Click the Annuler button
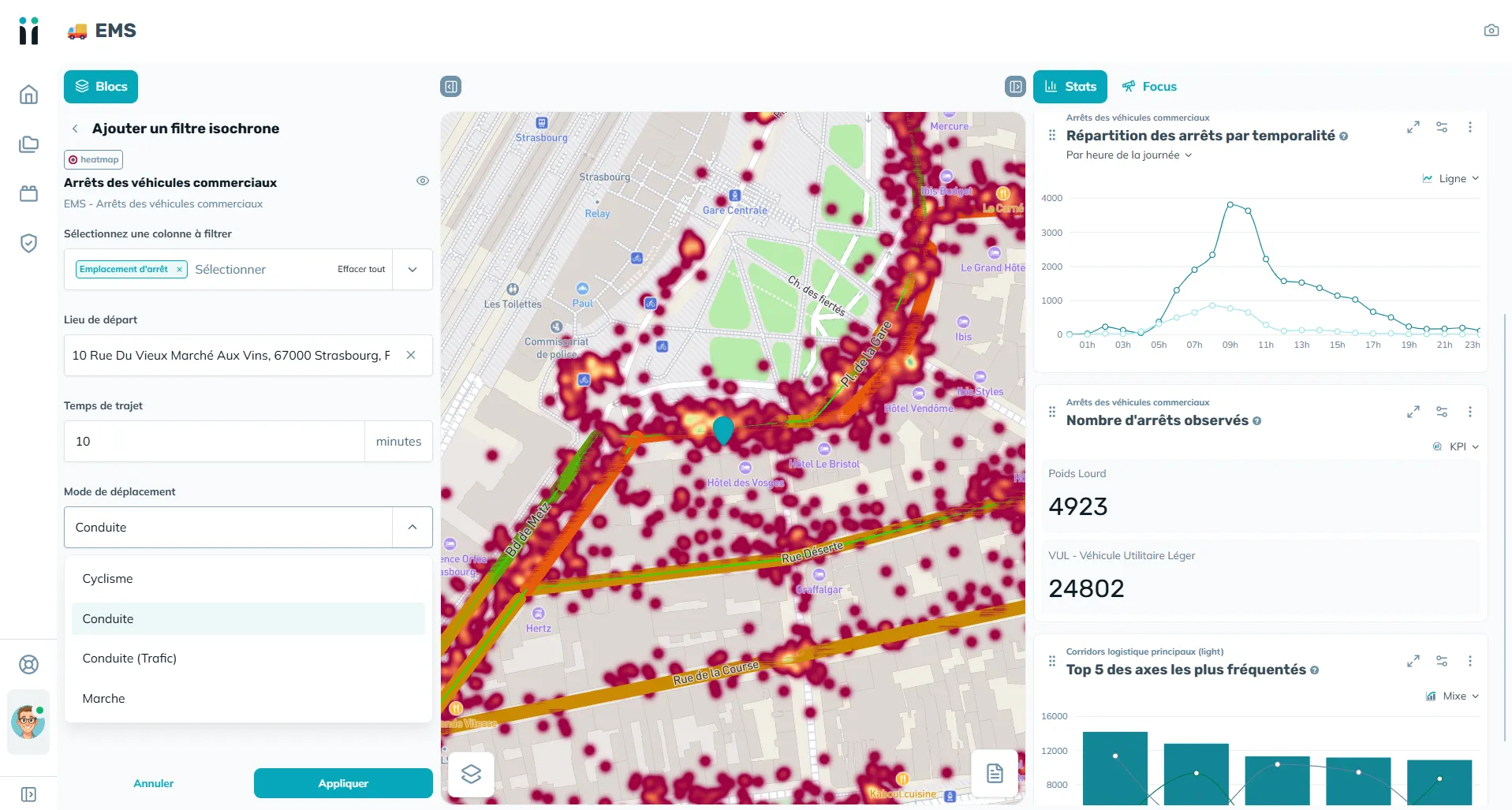Viewport: 1512px width, 810px height. point(154,783)
